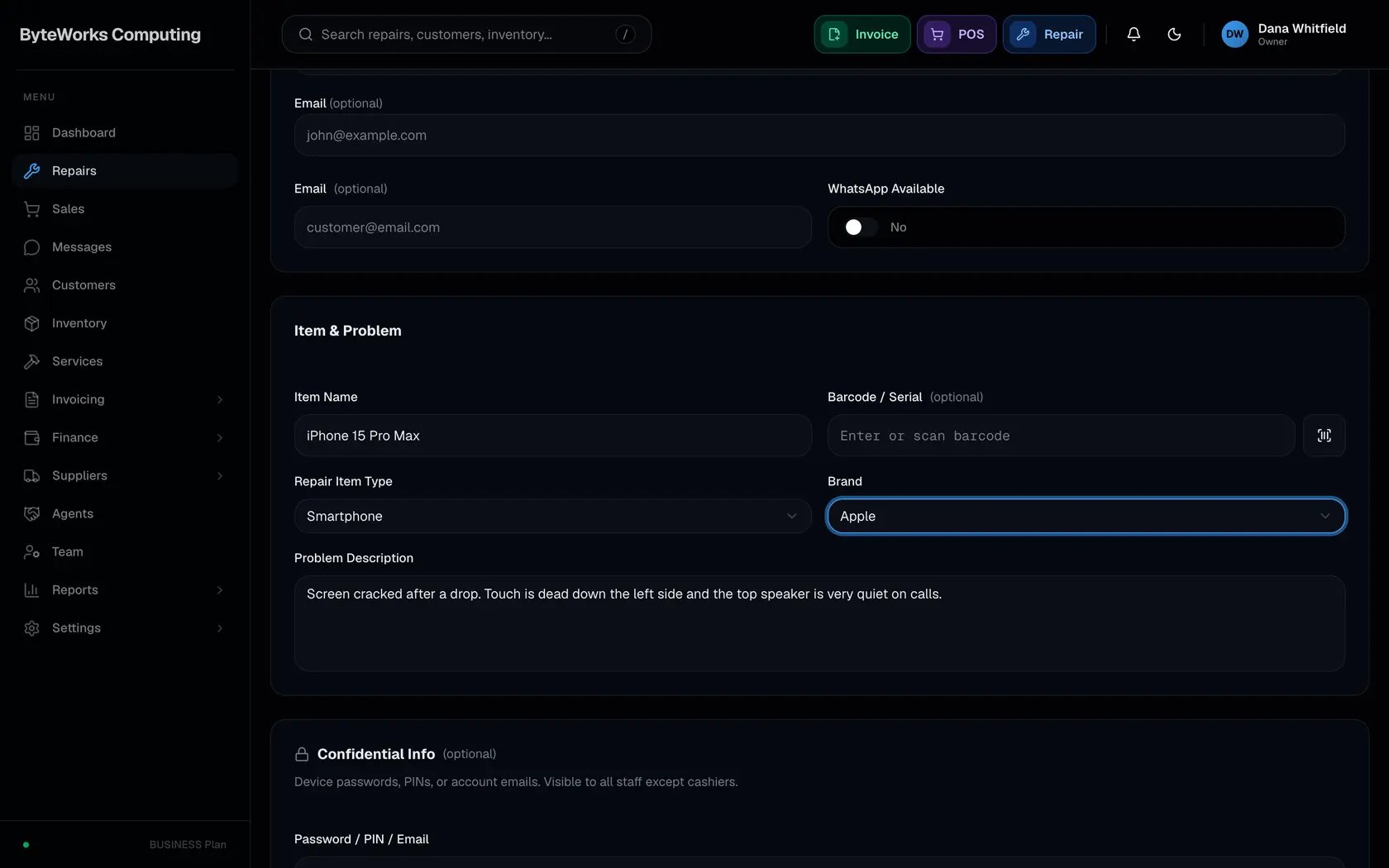Screen dimensions: 1389x868
Task: Click the Repairs wrench icon in sidebar
Action: coord(32,171)
